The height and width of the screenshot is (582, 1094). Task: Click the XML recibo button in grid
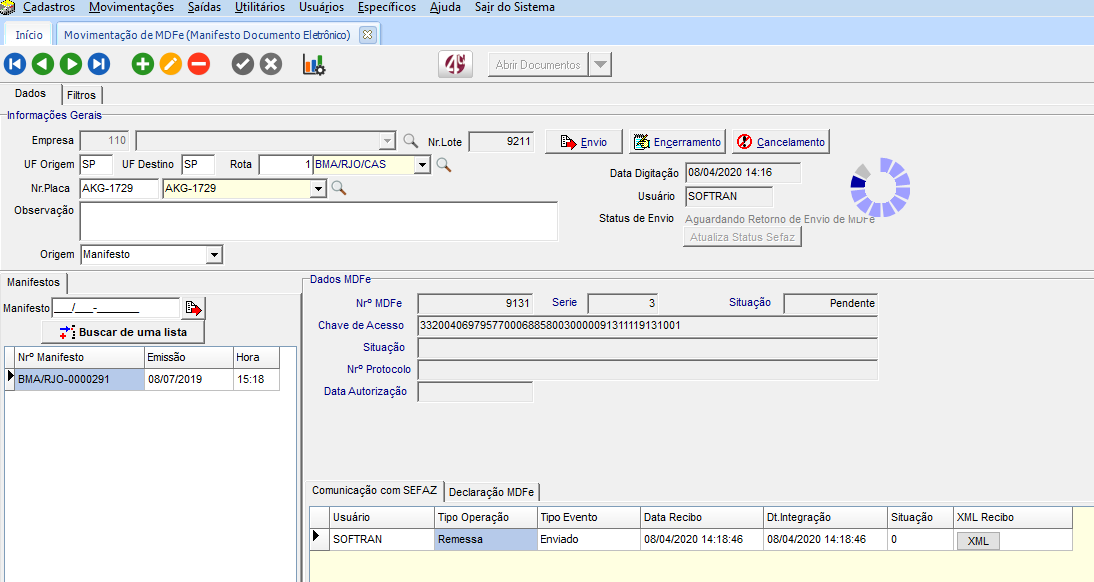click(x=977, y=540)
